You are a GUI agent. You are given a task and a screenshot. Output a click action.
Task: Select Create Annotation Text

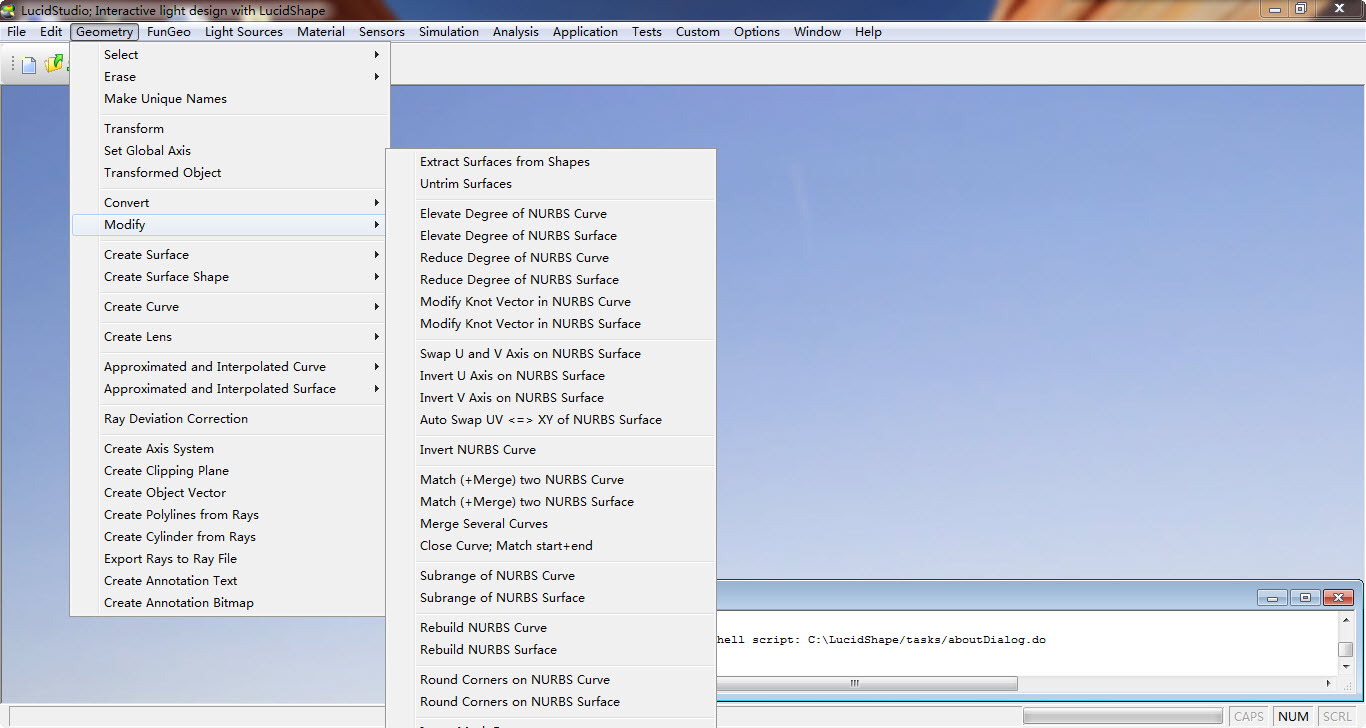pos(229,581)
